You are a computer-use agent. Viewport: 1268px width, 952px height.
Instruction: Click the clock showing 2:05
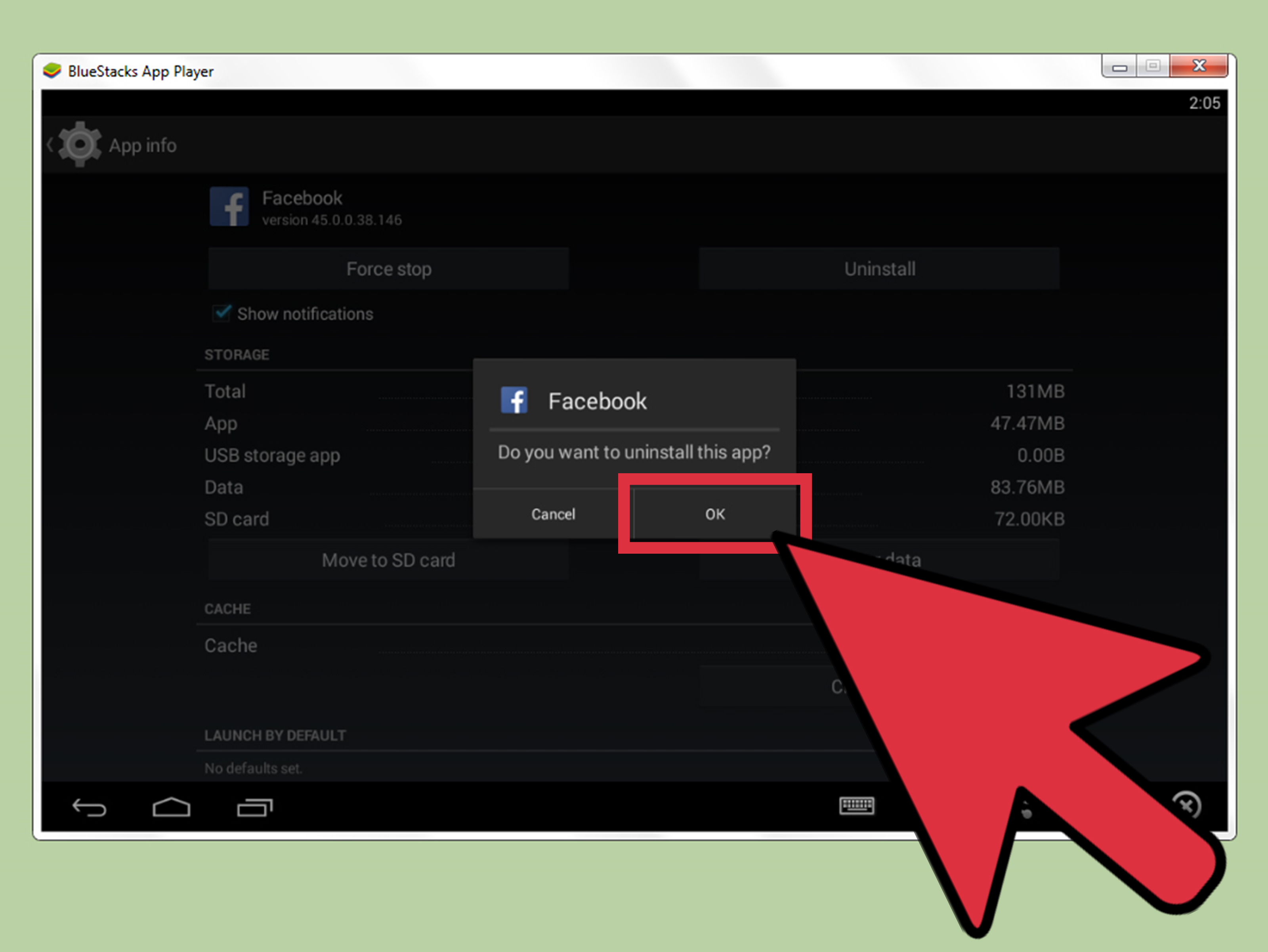click(1204, 103)
